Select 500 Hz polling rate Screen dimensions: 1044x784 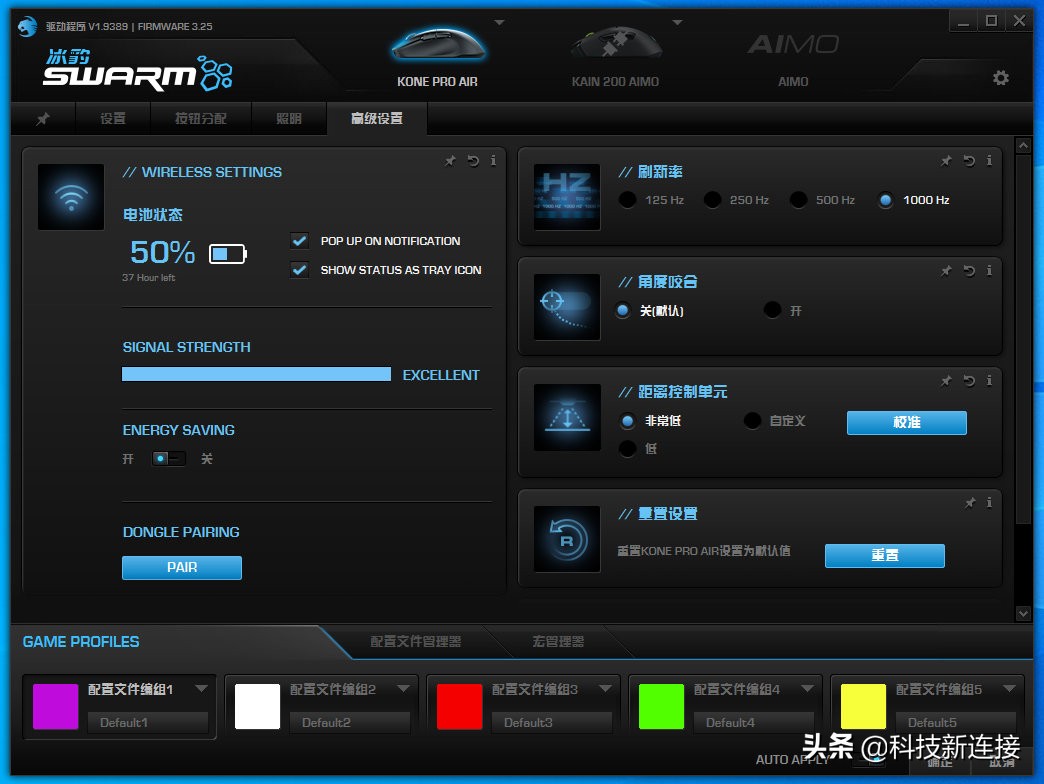tap(798, 200)
